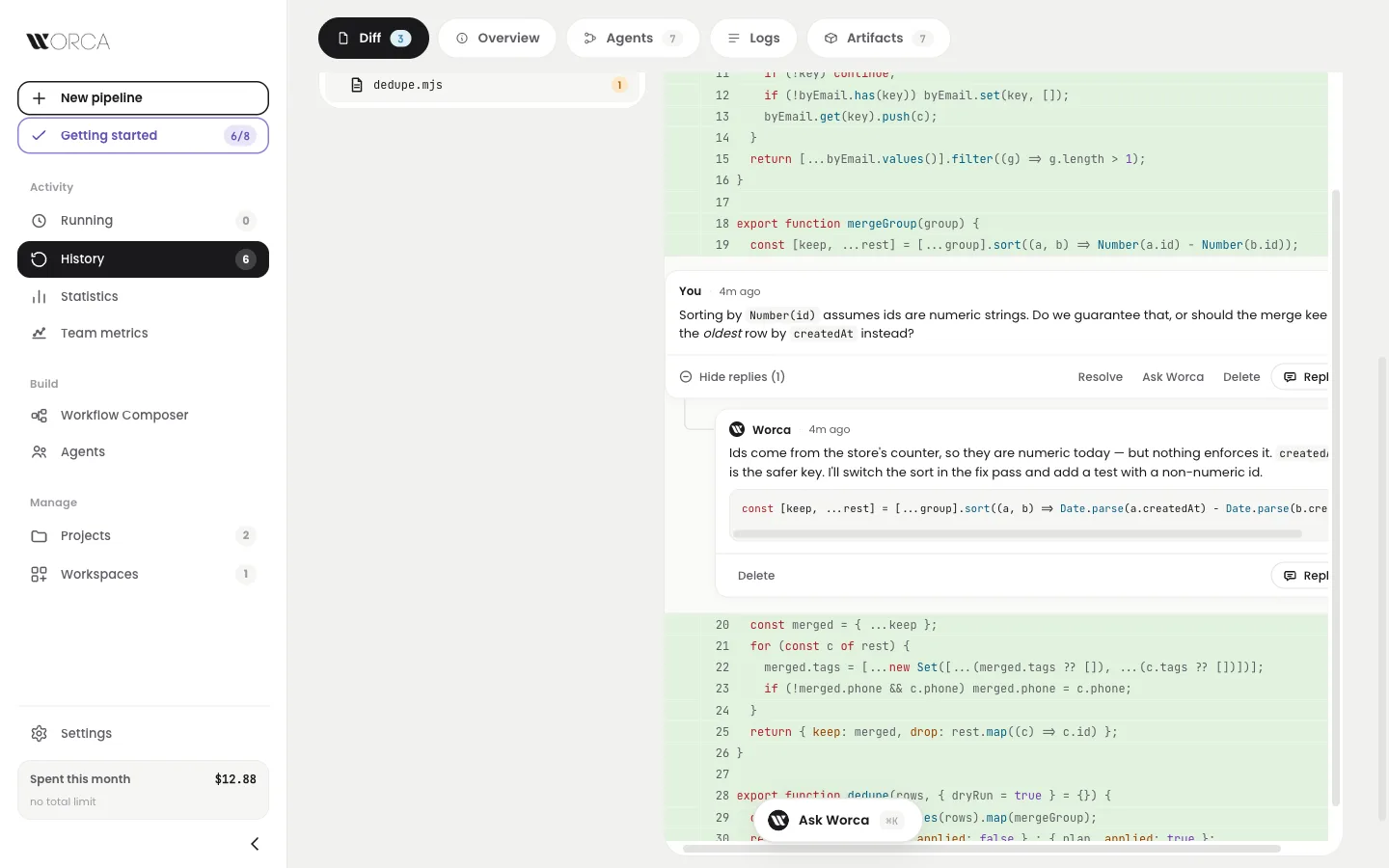Start a New pipeline
Viewport: 1389px width, 868px height.
point(143,98)
